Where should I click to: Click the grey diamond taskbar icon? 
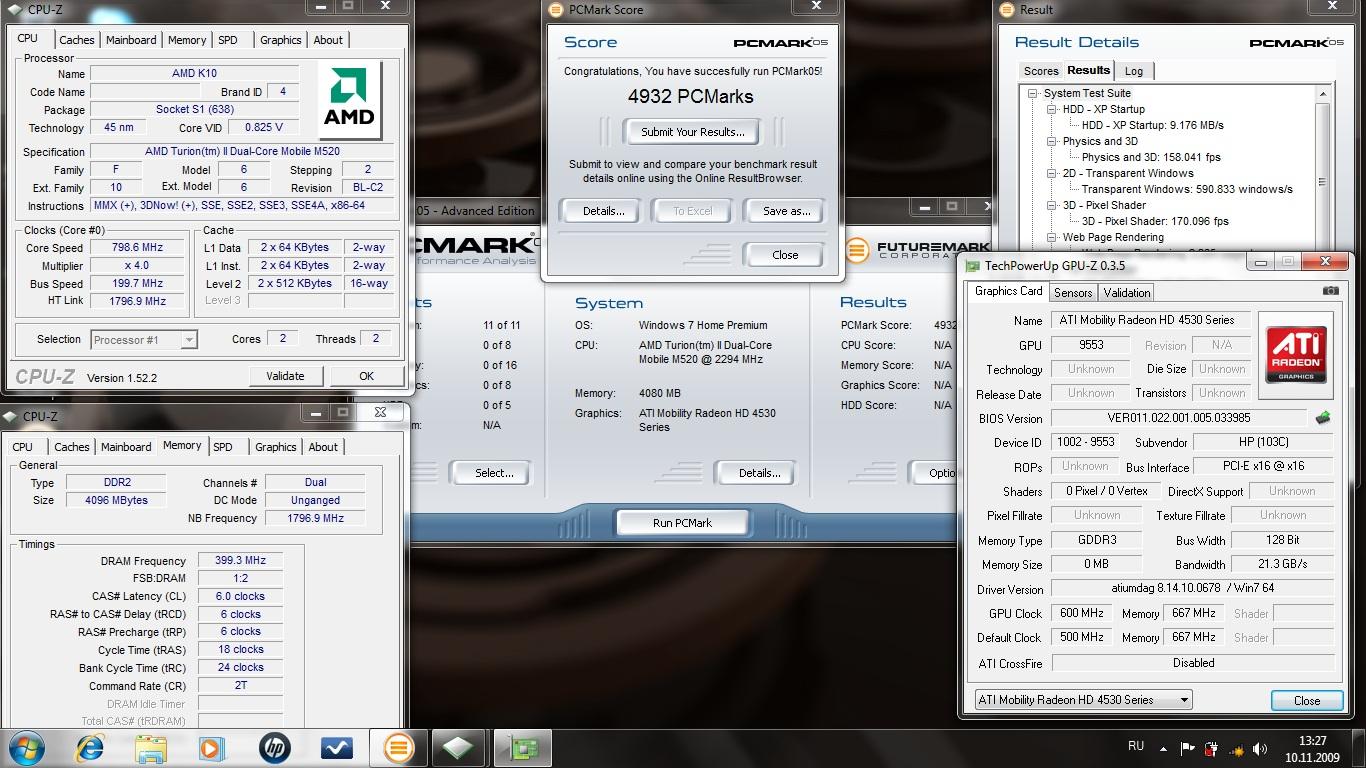pyautogui.click(x=458, y=747)
